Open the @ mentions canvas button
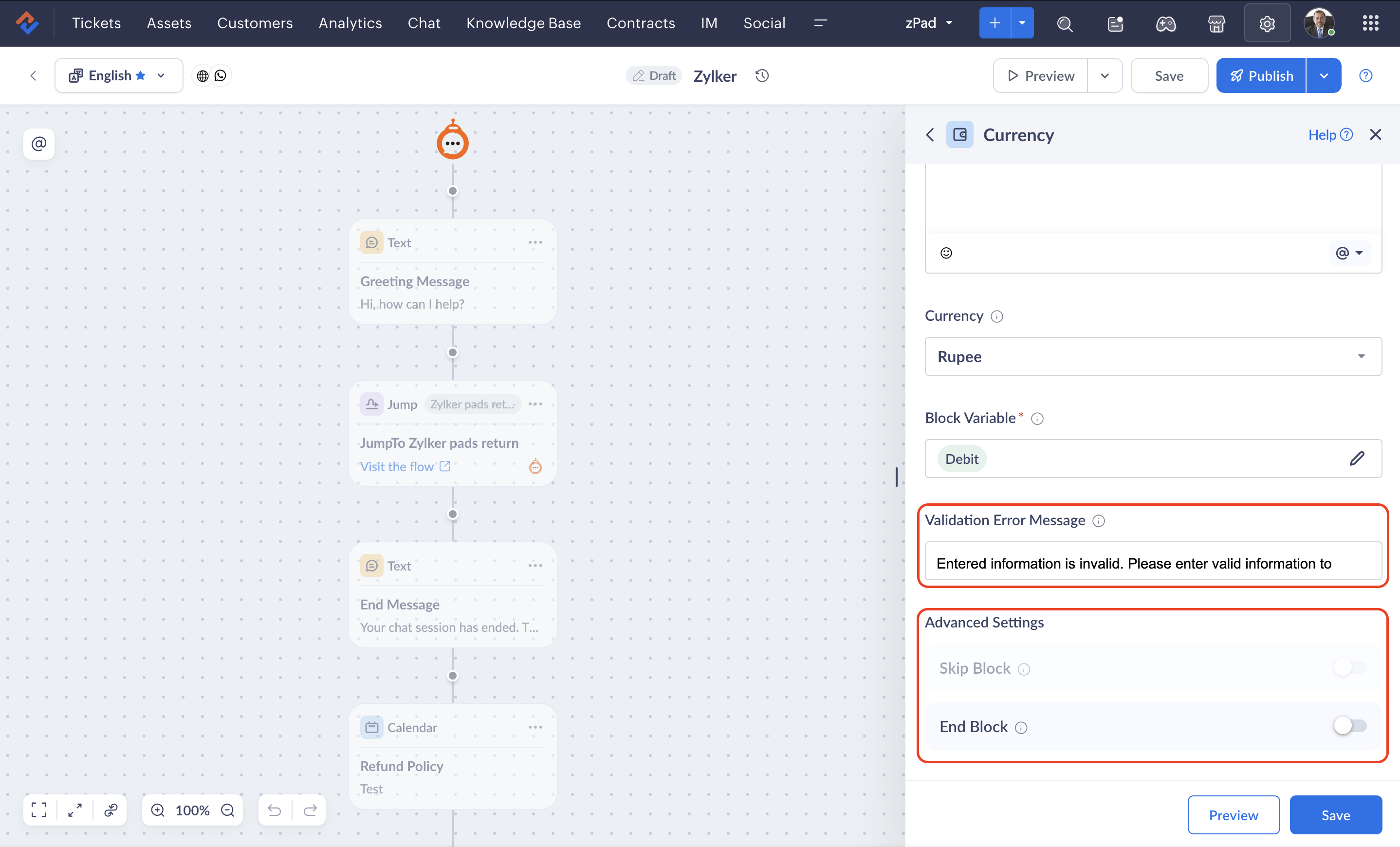Screen dimensions: 1400x847 click(x=38, y=144)
